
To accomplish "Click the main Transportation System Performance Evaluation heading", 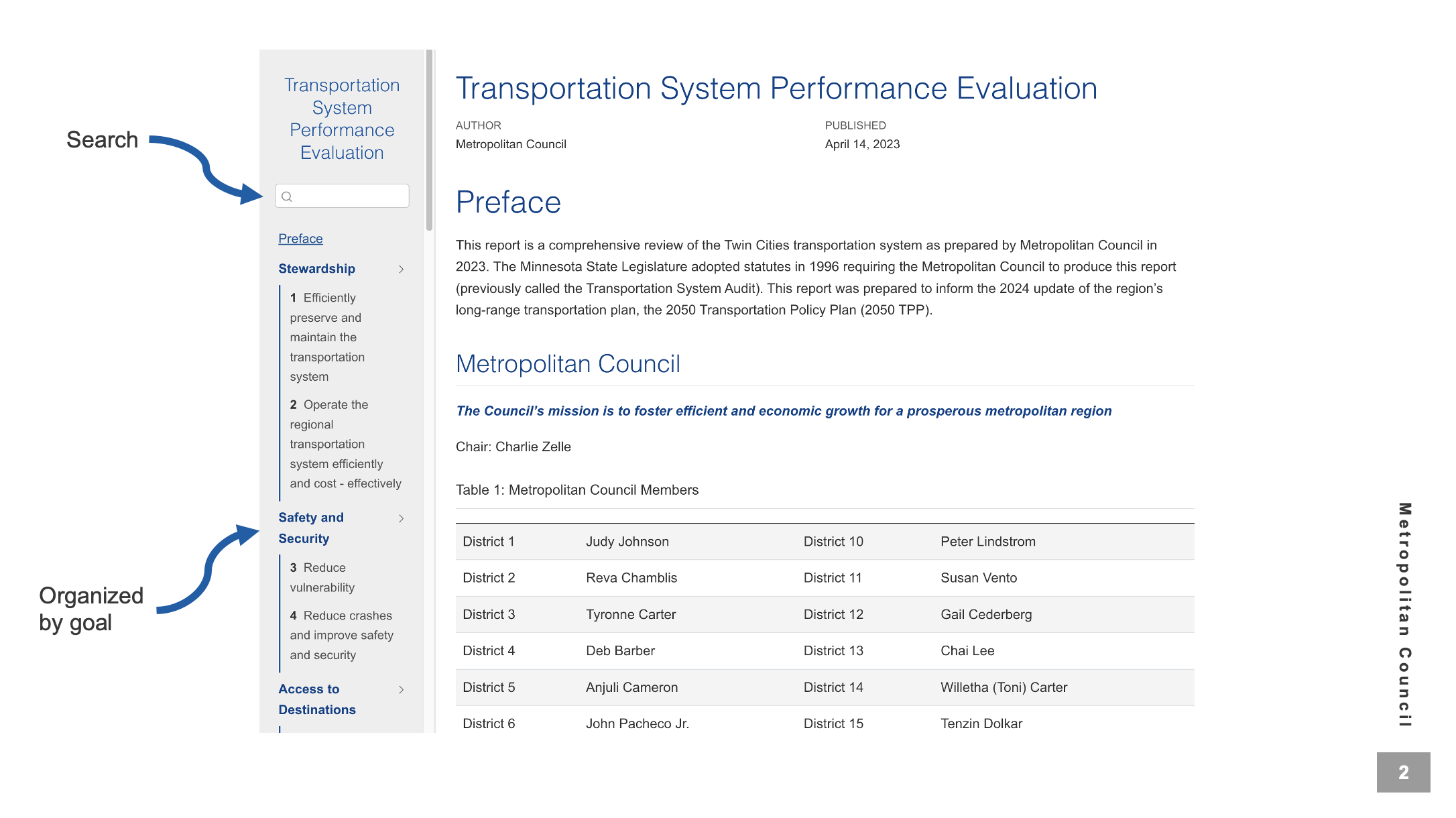I will [776, 89].
